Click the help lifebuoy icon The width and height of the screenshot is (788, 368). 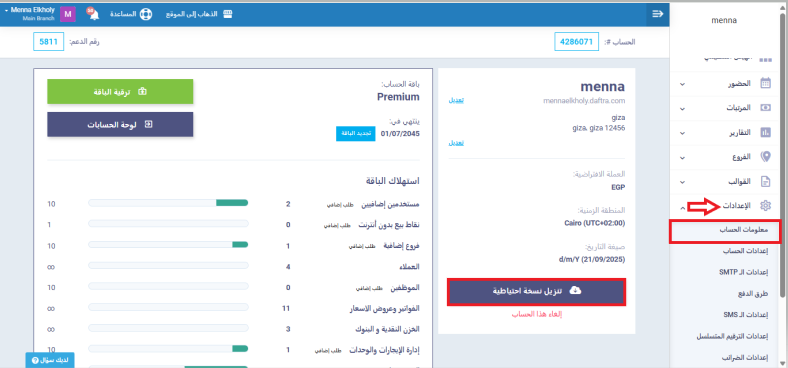[146, 14]
